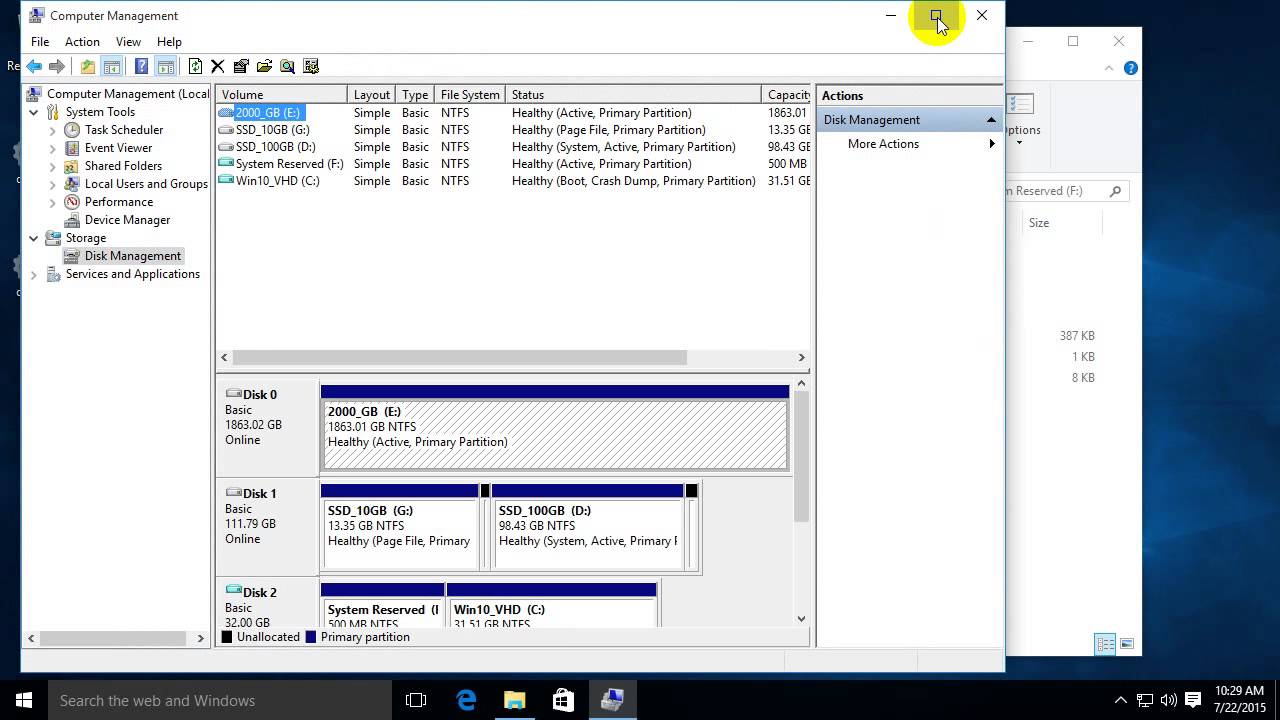Open the File menu

pyautogui.click(x=40, y=42)
